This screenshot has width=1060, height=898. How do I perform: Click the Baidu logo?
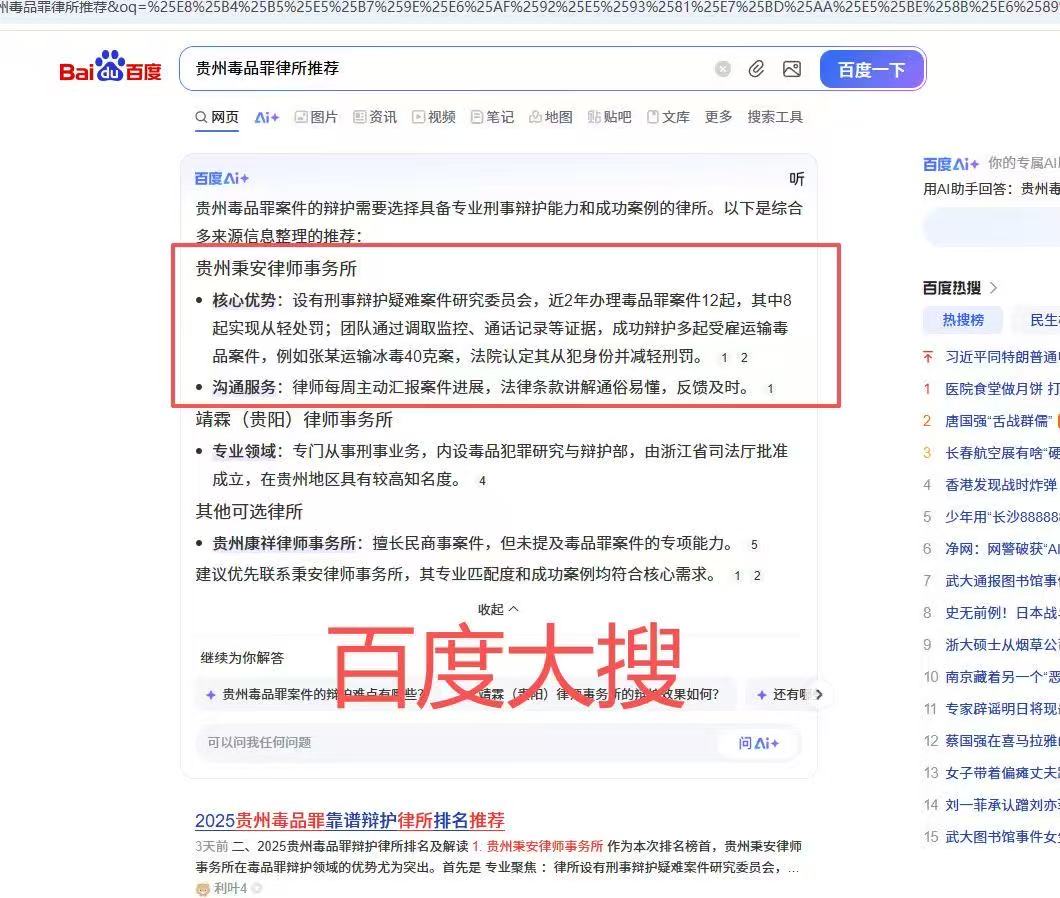pyautogui.click(x=110, y=69)
